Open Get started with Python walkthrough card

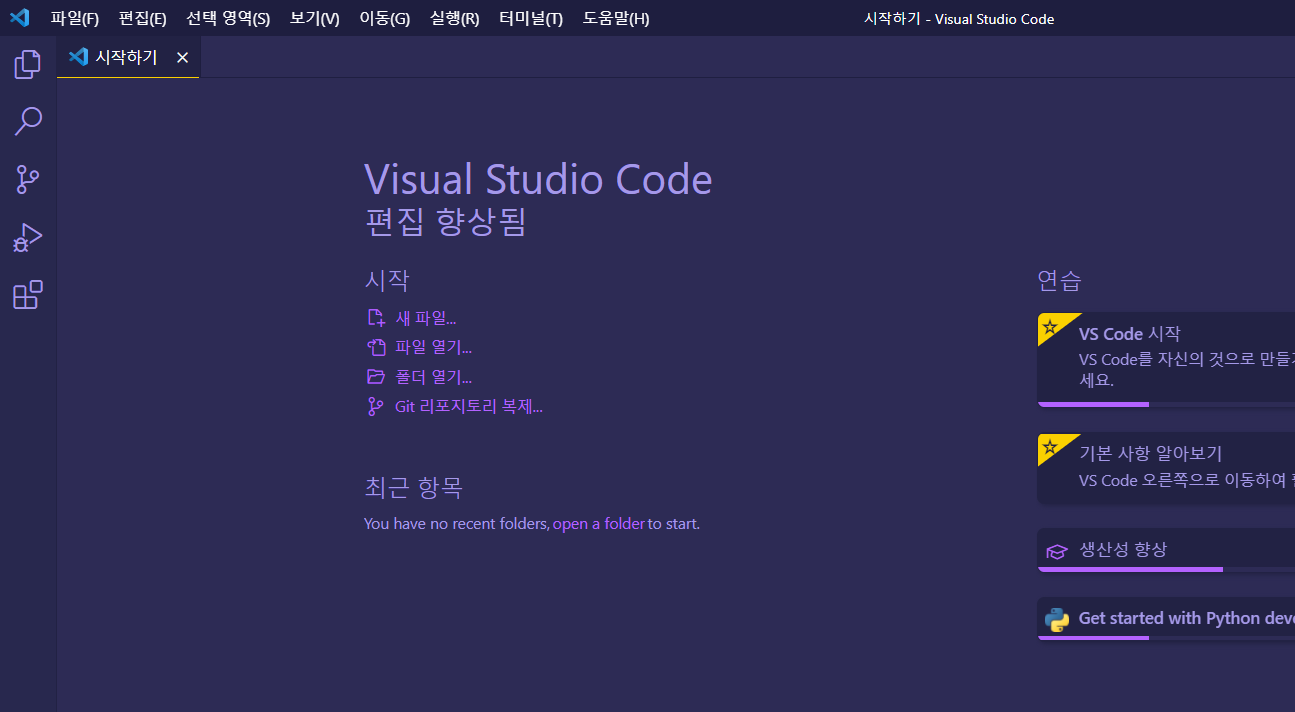point(1166,618)
